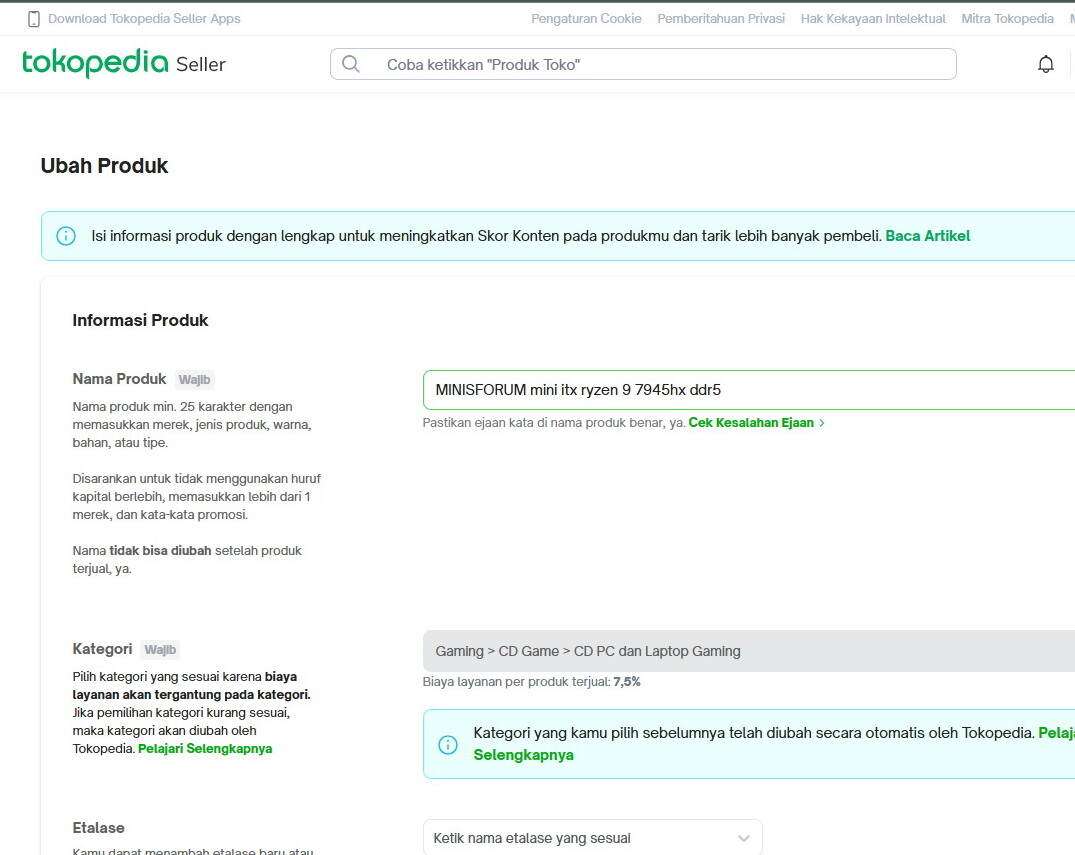The image size is (1075, 855).
Task: Click the "Informasi Produk" section heading
Action: point(141,320)
